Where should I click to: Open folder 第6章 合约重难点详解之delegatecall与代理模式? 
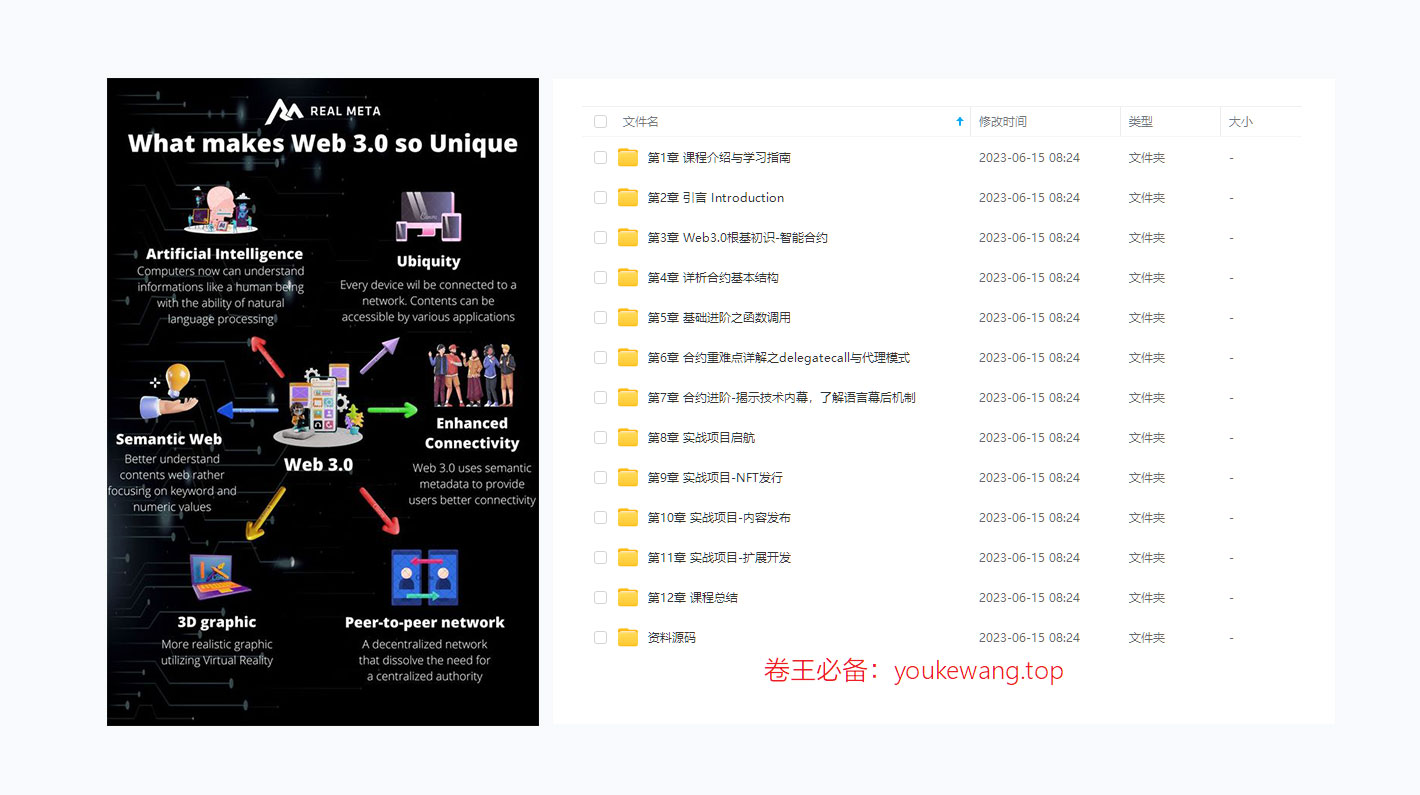[x=778, y=357]
